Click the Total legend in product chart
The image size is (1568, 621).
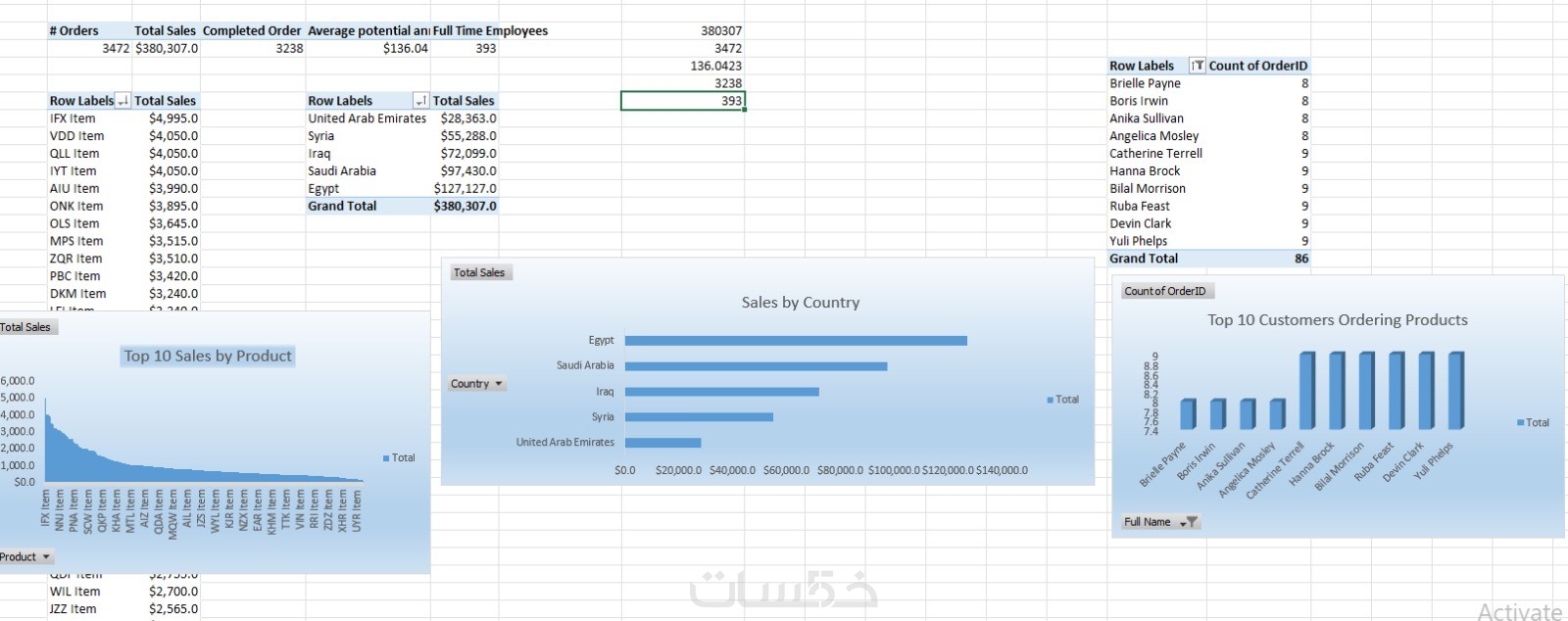click(399, 458)
